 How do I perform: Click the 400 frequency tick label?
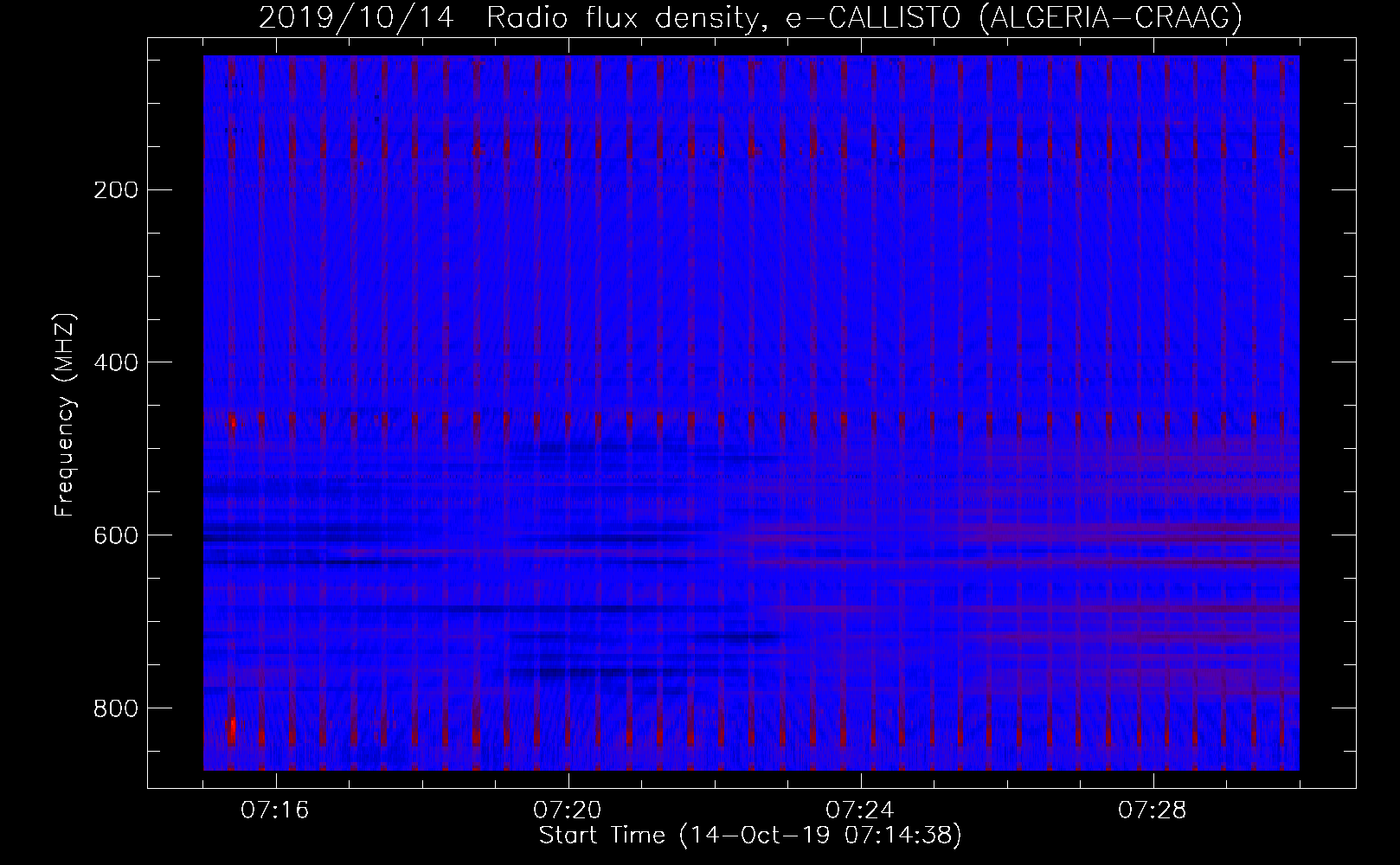pyautogui.click(x=115, y=362)
